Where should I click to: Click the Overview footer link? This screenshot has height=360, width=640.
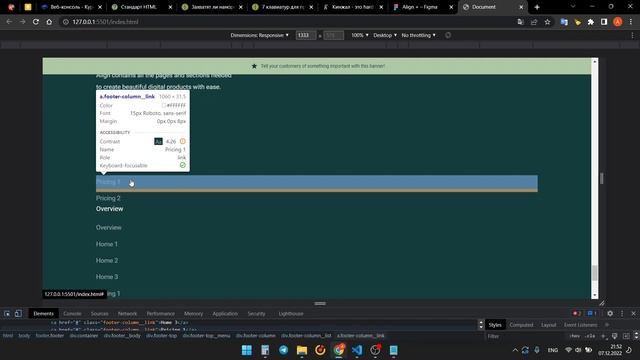click(109, 227)
